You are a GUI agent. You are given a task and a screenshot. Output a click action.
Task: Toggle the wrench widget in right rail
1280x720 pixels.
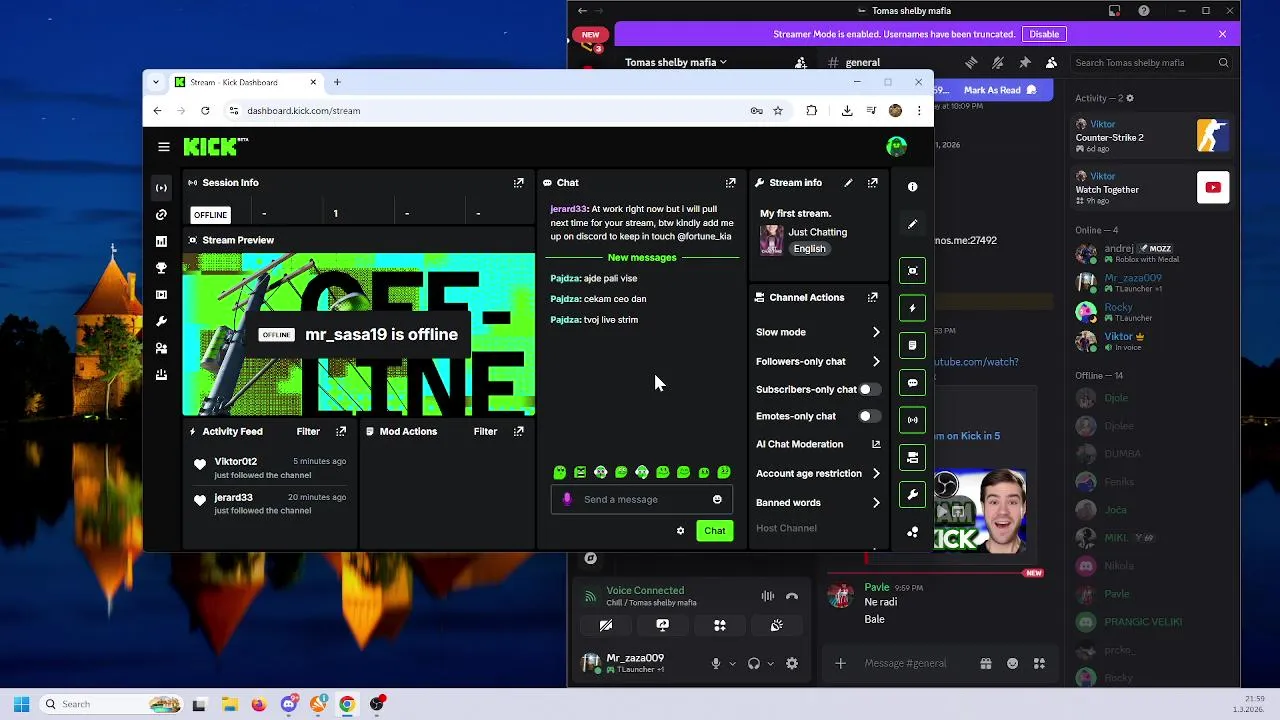tap(912, 495)
